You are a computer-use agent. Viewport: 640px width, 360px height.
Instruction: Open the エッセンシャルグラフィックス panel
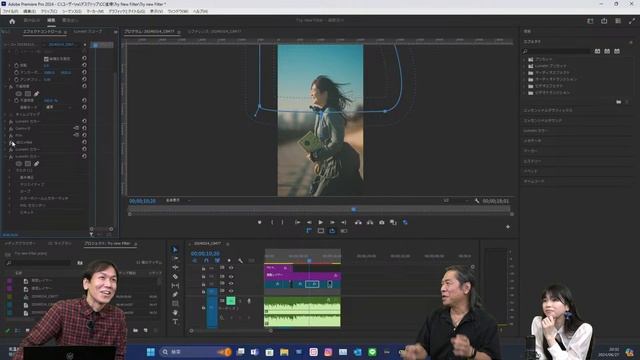[x=548, y=110]
